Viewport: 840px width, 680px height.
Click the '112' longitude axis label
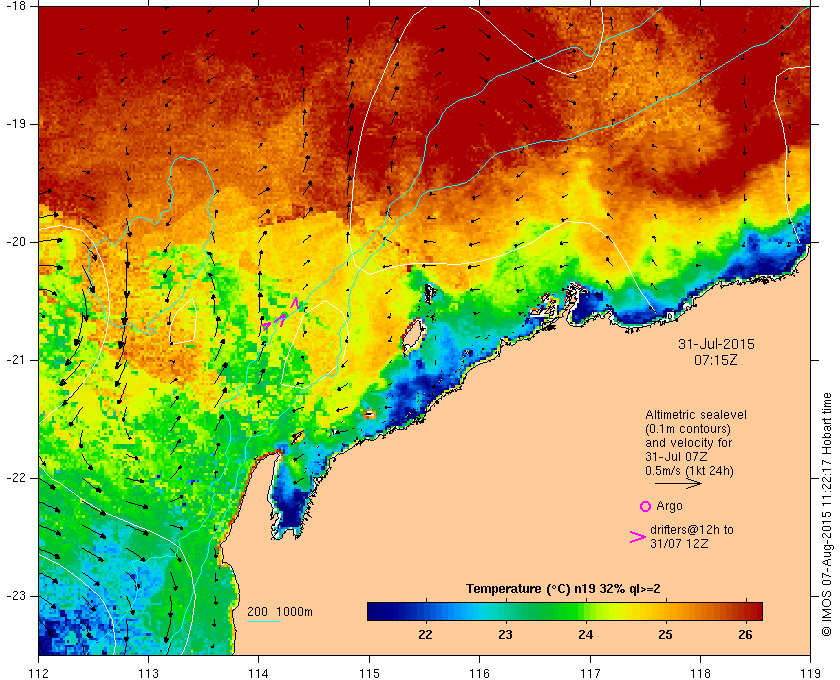point(39,672)
